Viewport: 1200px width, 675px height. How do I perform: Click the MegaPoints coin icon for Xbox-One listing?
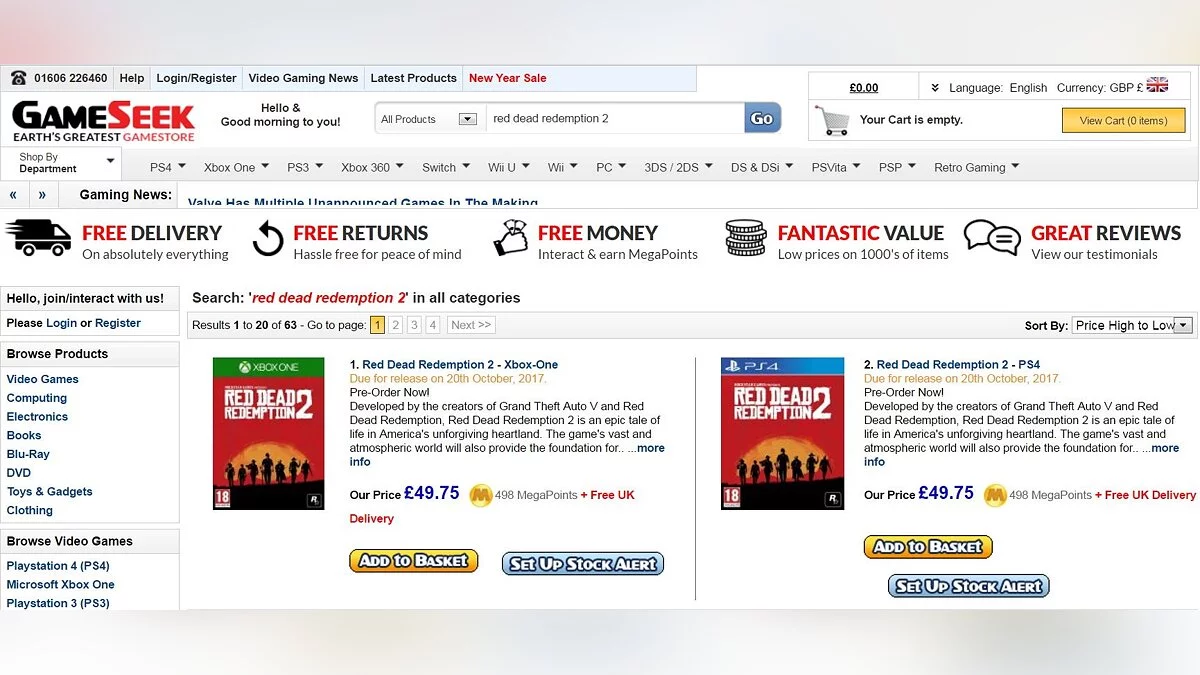480,495
